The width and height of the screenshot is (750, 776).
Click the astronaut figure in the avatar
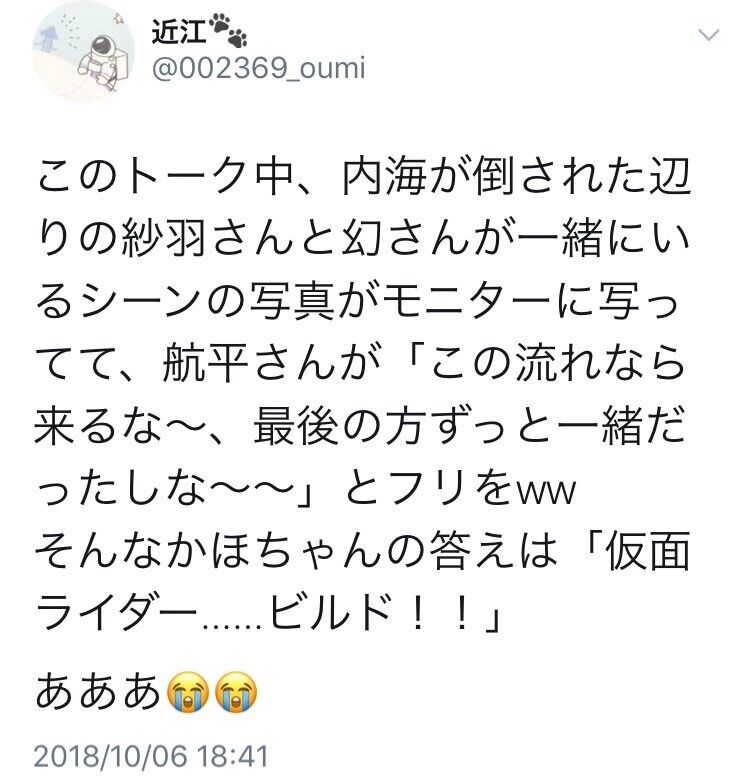click(102, 61)
